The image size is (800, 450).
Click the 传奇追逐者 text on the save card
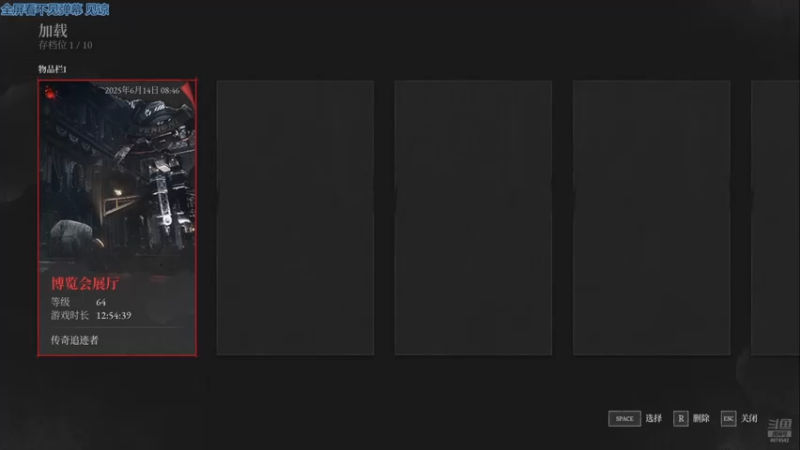[x=74, y=340]
